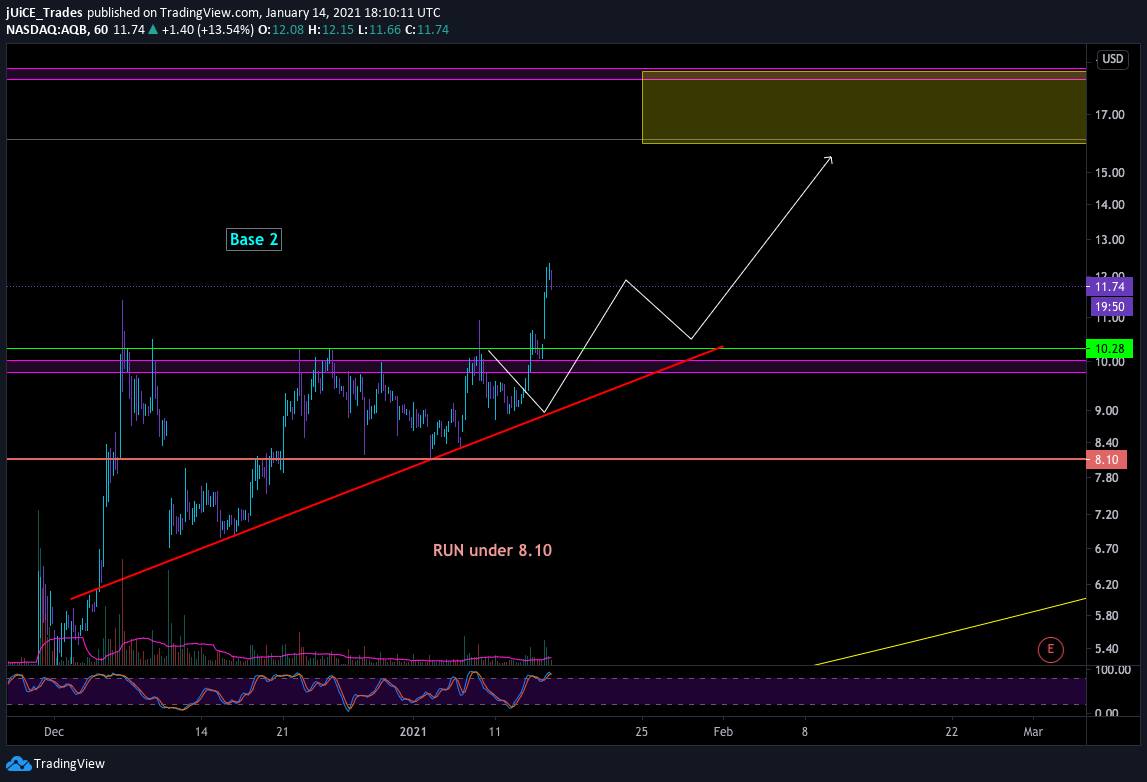Click the 17.00 price axis label
The image size is (1147, 782).
pyautogui.click(x=1110, y=115)
